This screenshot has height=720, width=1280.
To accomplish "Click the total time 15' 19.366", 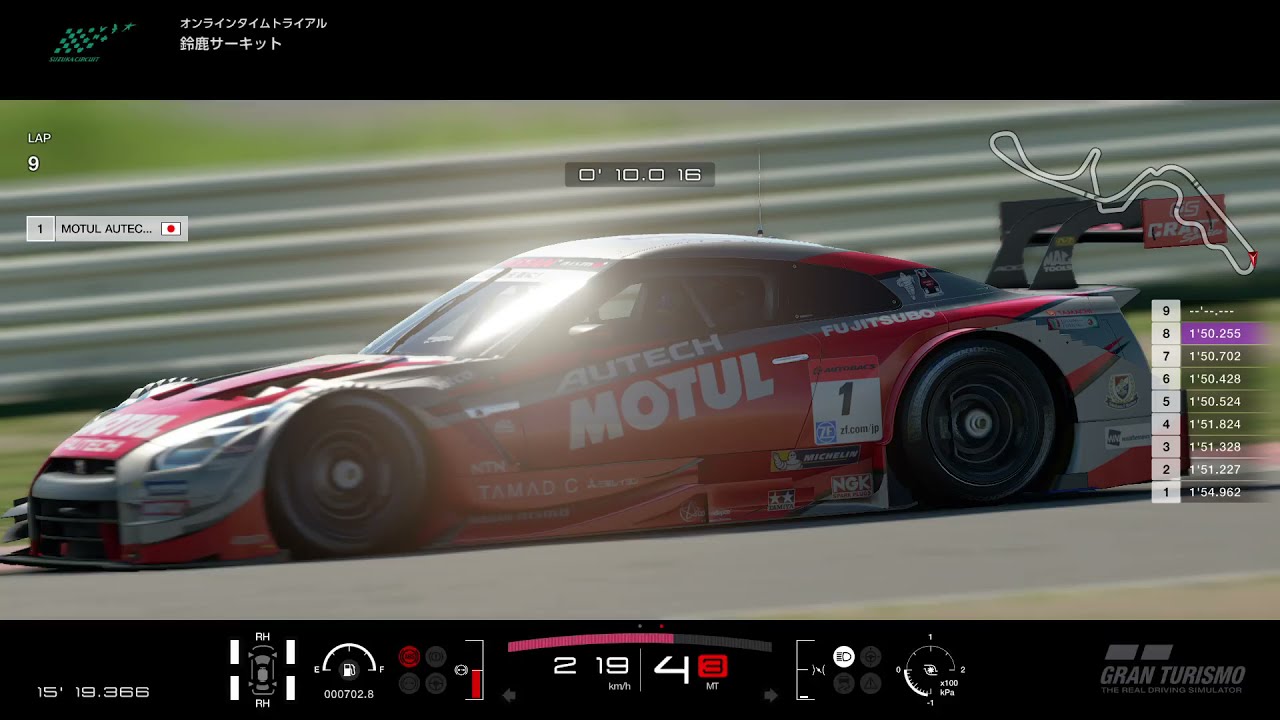I will pyautogui.click(x=93, y=692).
